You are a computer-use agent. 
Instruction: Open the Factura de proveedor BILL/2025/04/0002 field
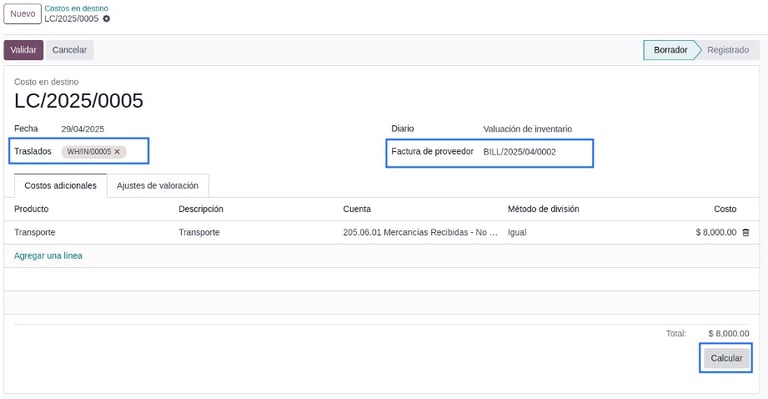tap(519, 152)
